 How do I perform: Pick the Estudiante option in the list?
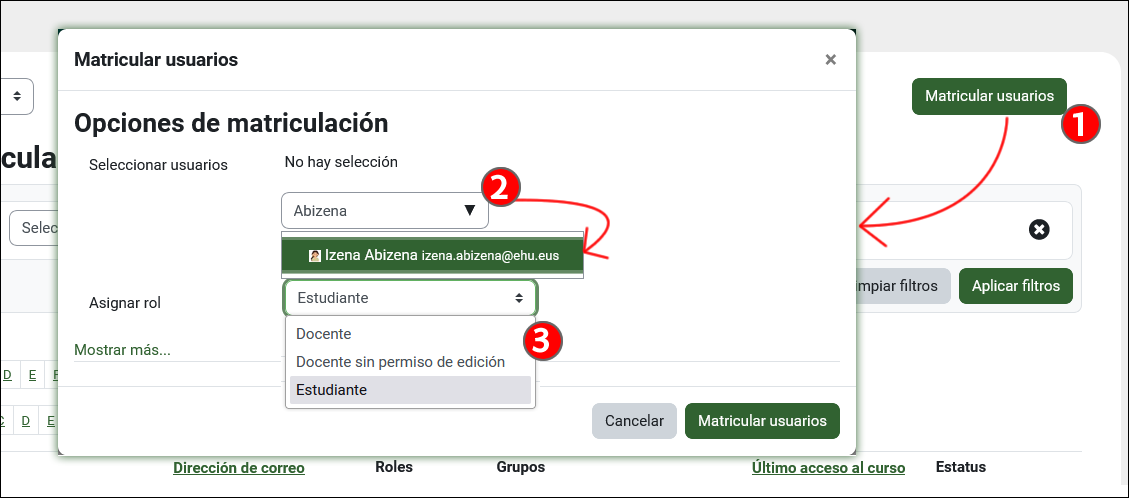tap(332, 390)
